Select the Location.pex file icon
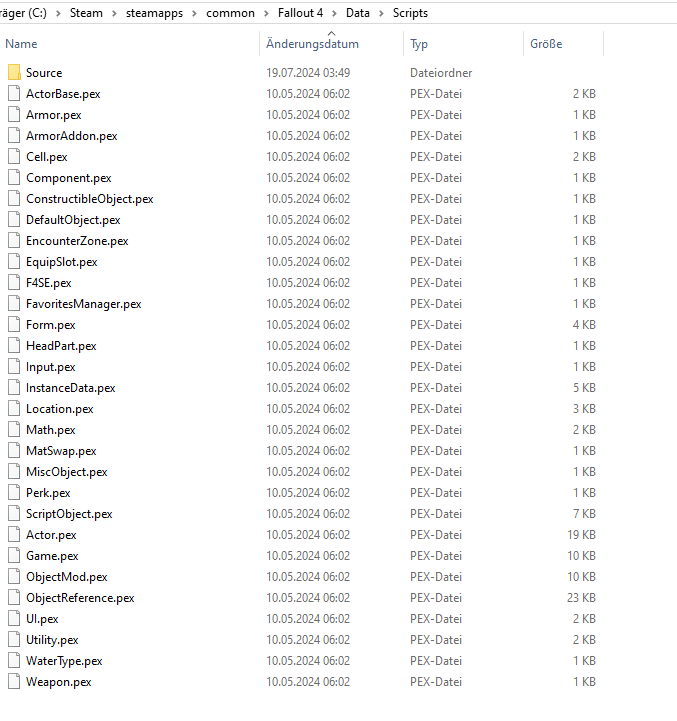This screenshot has height=721, width=677. coord(14,409)
